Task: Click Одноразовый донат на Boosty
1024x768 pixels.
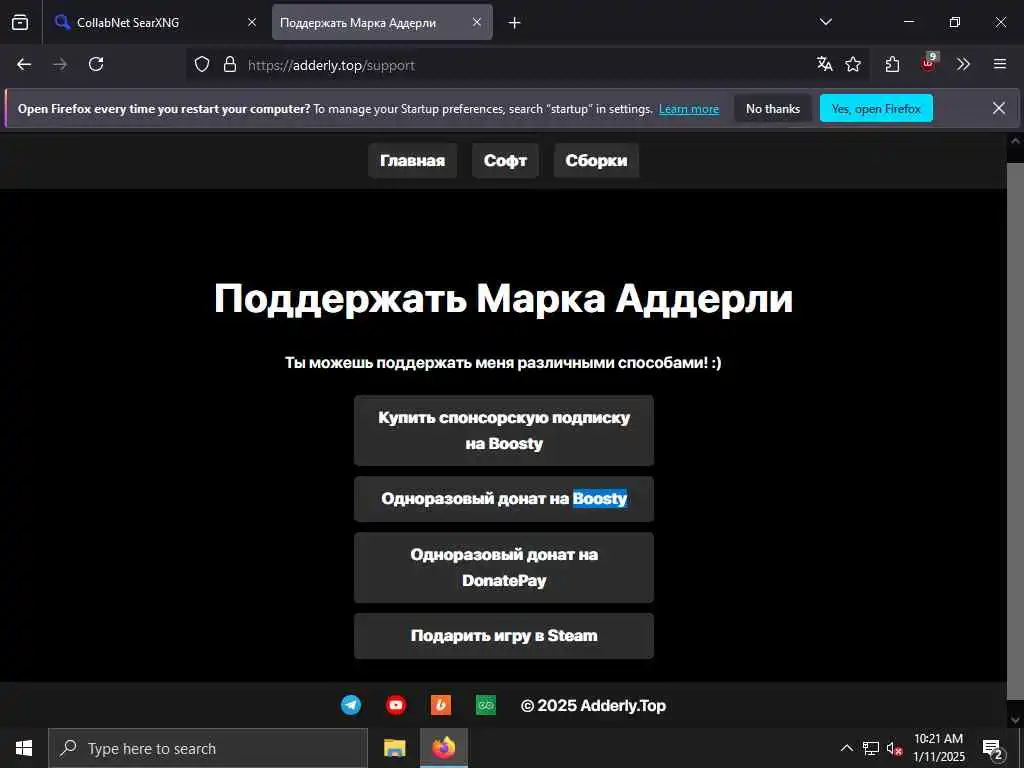Action: tap(504, 499)
